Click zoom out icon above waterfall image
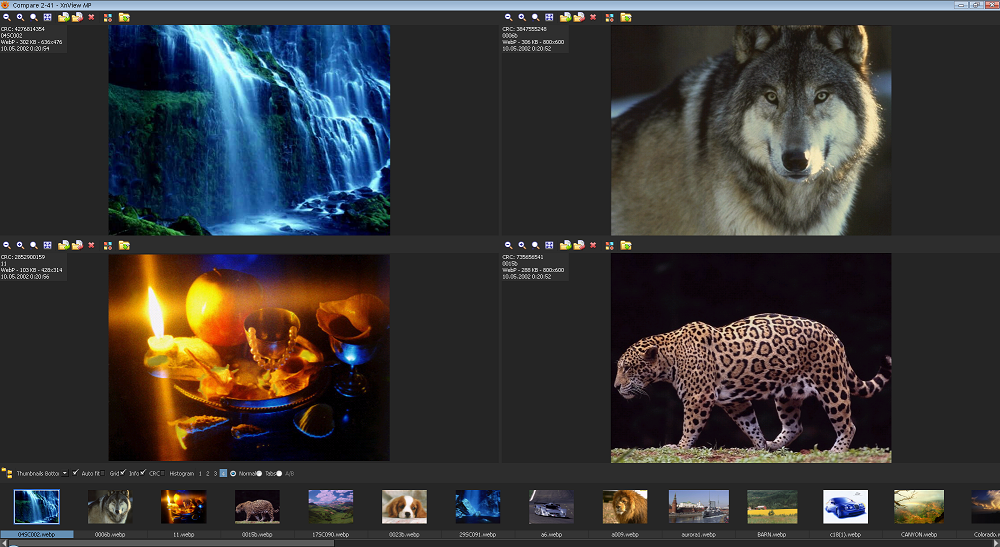The height and width of the screenshot is (547, 1000). tap(7, 17)
